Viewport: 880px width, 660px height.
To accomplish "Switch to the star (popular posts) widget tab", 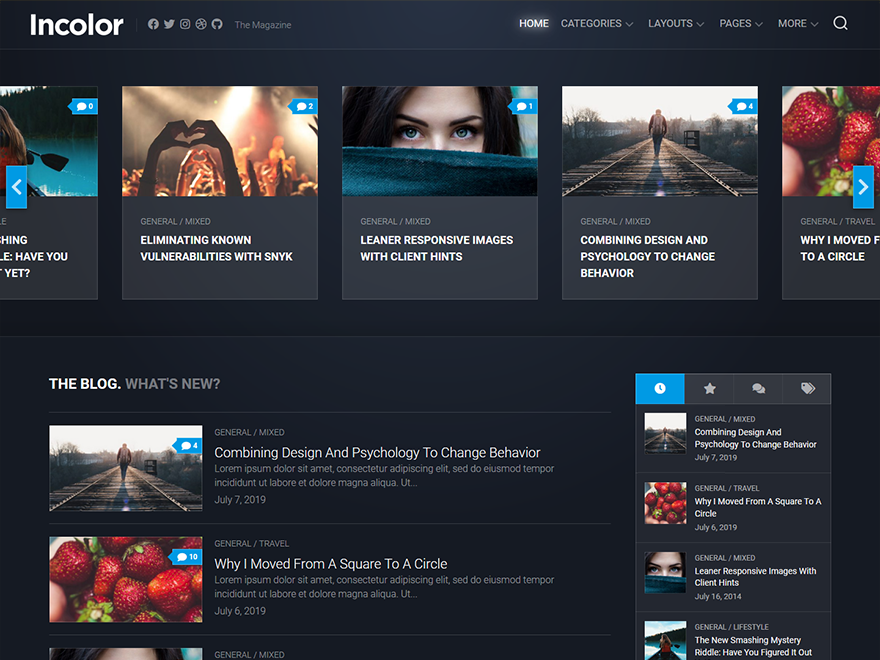I will click(x=709, y=389).
